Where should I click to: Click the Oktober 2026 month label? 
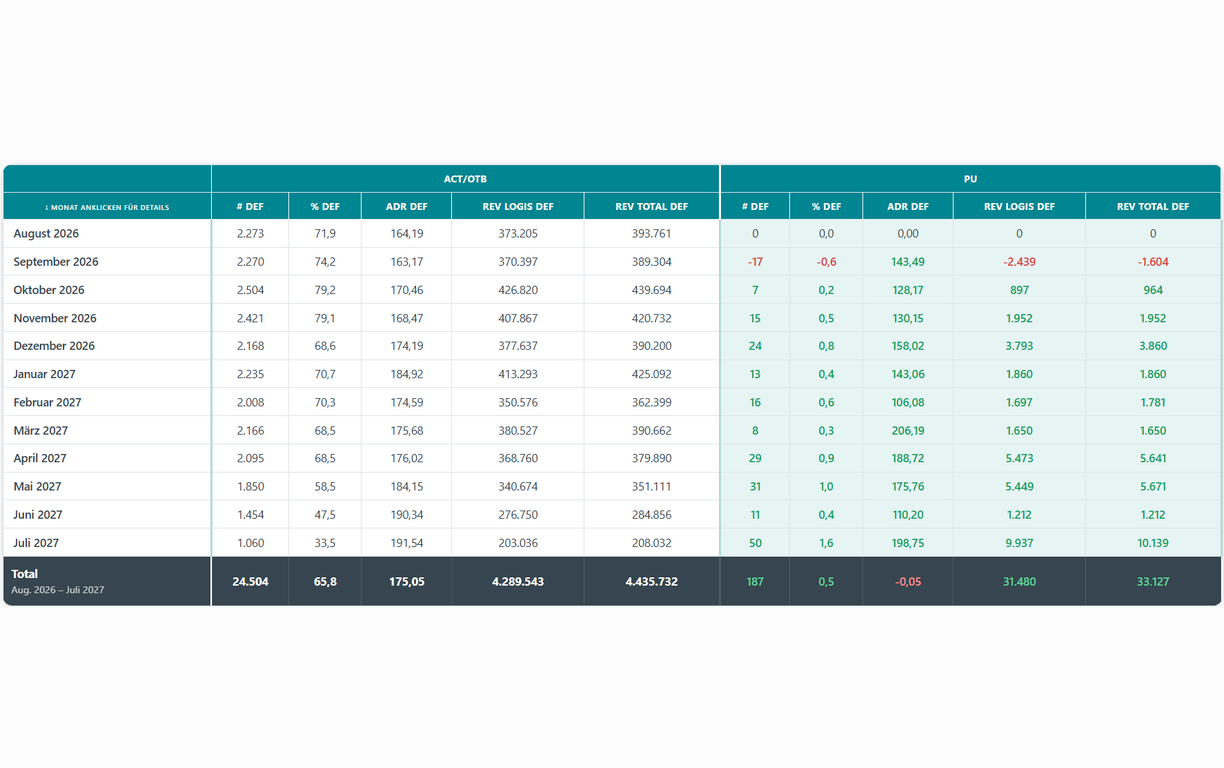[x=49, y=290]
